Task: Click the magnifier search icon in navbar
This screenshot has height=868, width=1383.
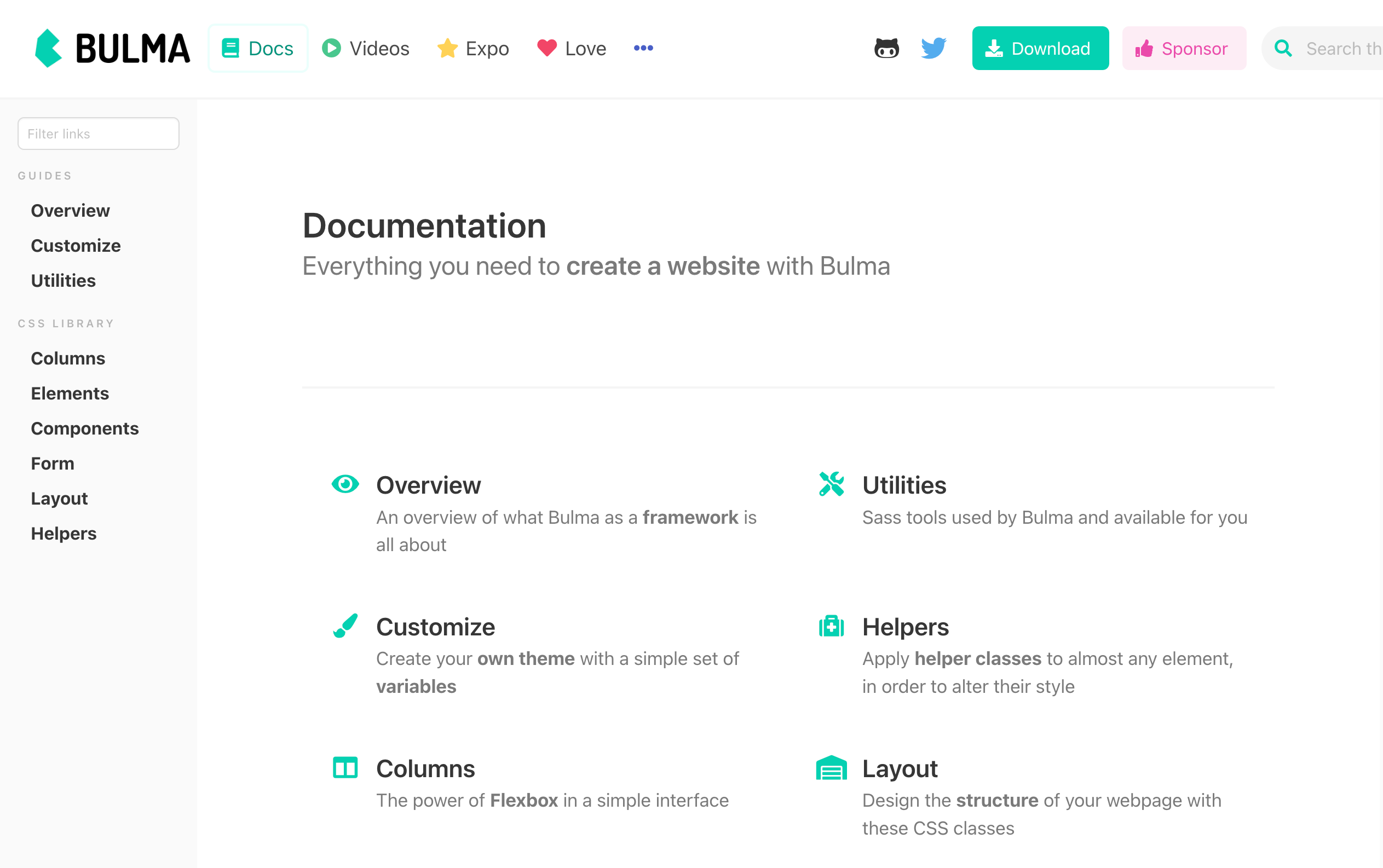Action: [1283, 48]
